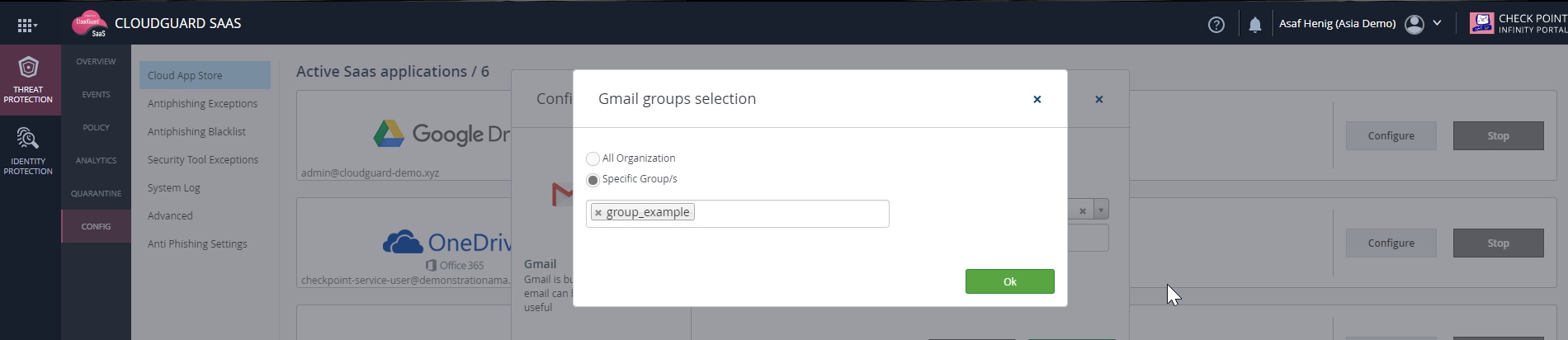Close the Gmail groups selection dialog

[x=1037, y=99]
